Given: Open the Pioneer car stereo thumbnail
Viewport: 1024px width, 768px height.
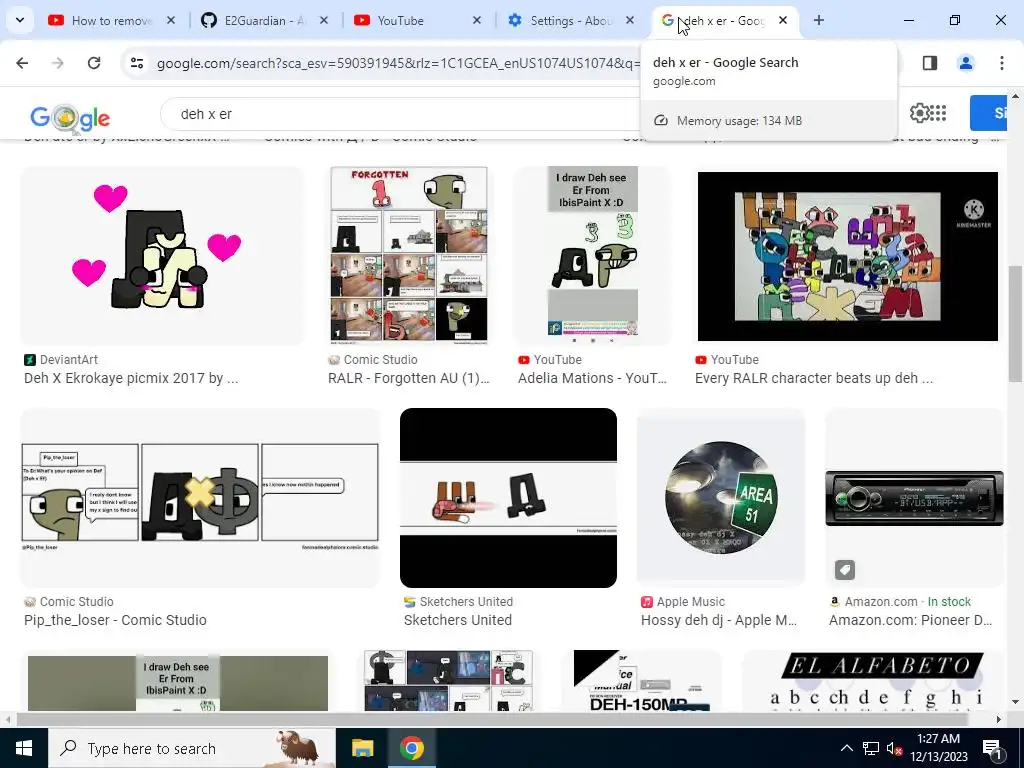Looking at the screenshot, I should pos(914,498).
